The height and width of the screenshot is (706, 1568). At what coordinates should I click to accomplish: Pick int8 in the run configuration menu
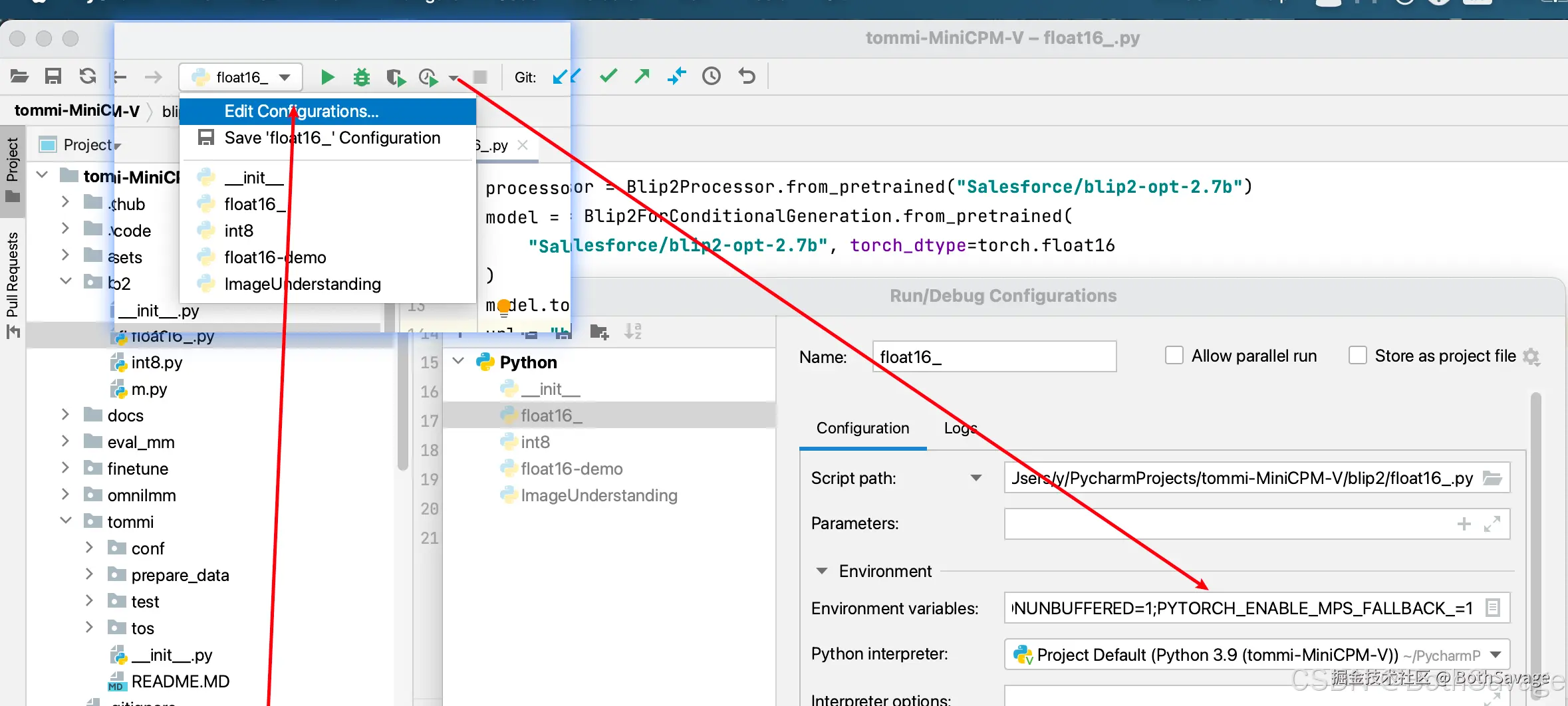[328, 231]
